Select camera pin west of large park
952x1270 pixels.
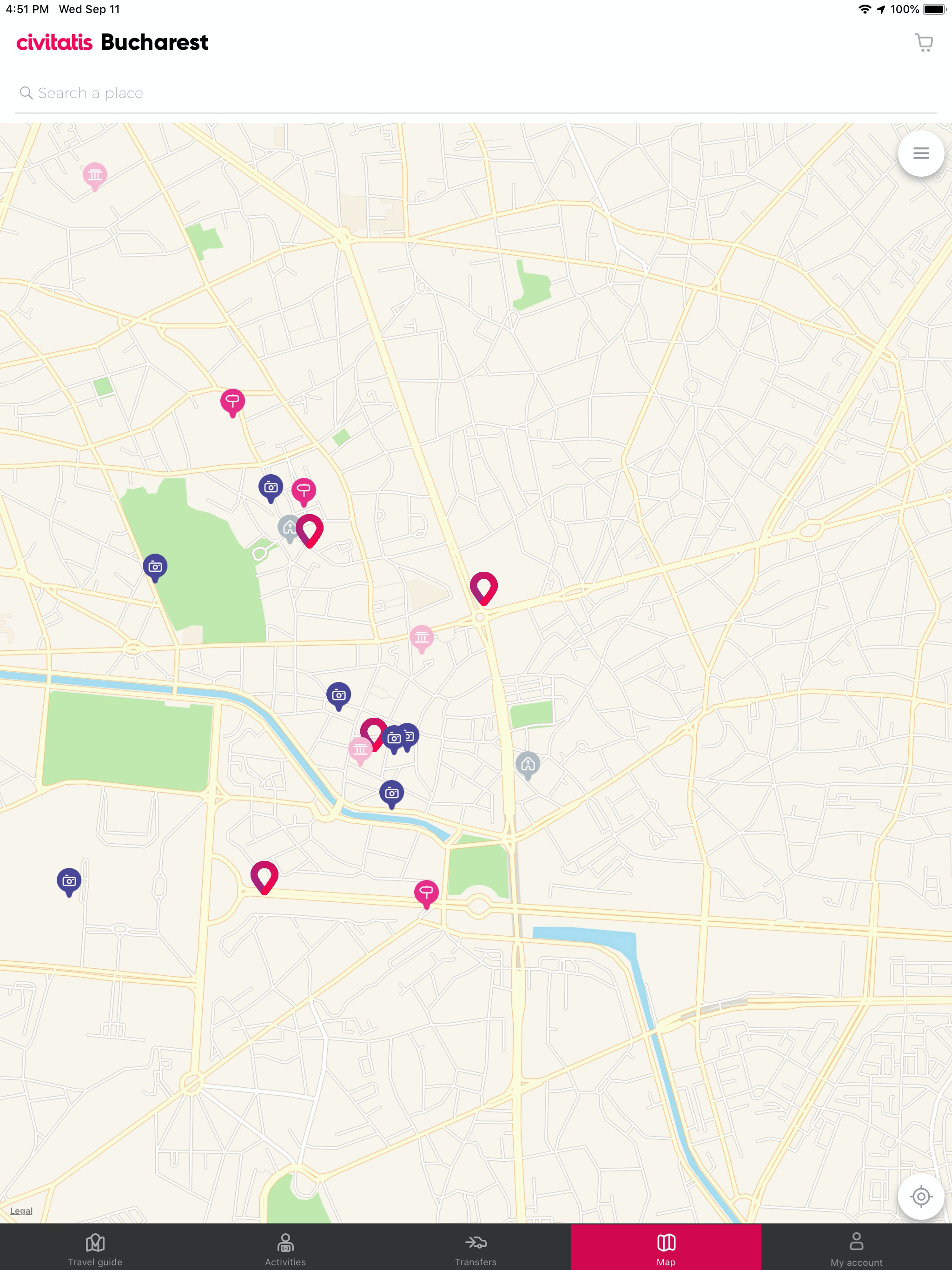pos(155,568)
